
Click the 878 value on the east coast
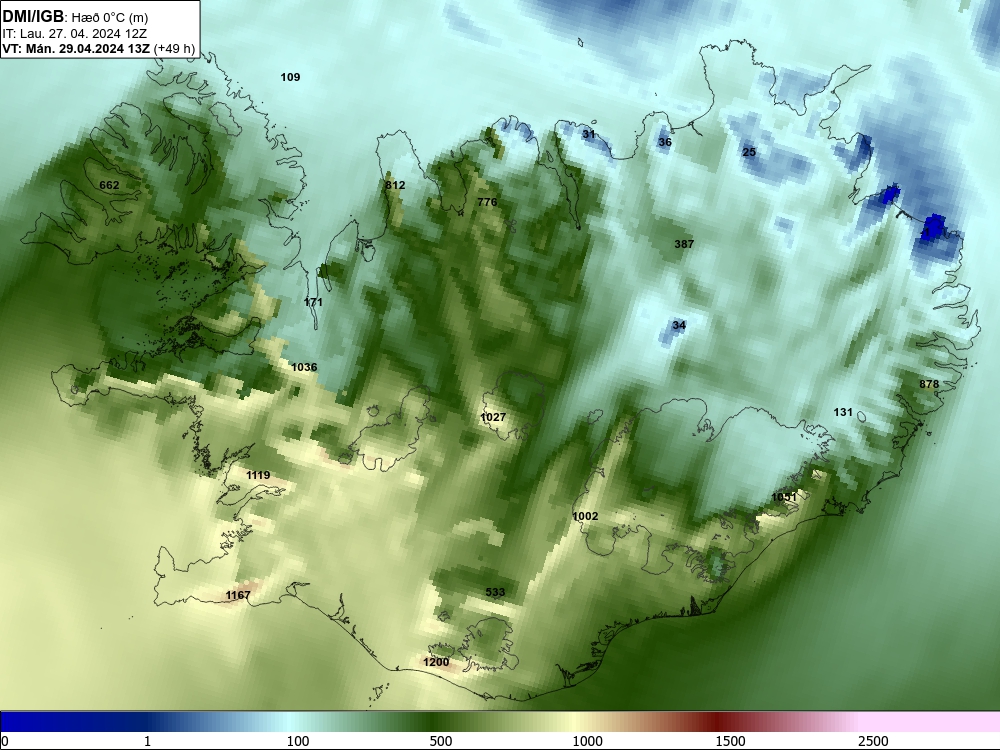pyautogui.click(x=929, y=385)
